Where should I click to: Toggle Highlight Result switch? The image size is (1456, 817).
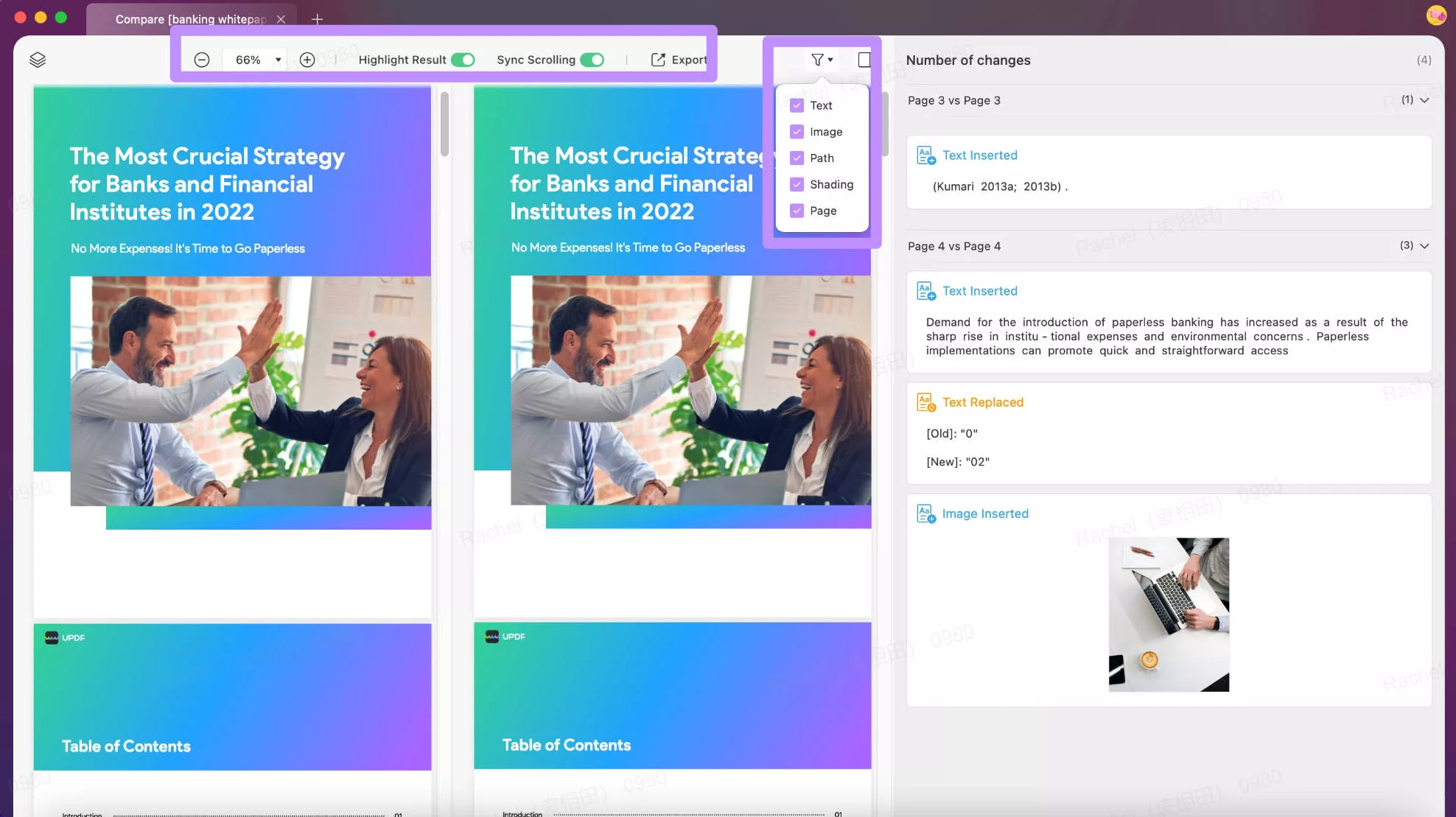(463, 60)
